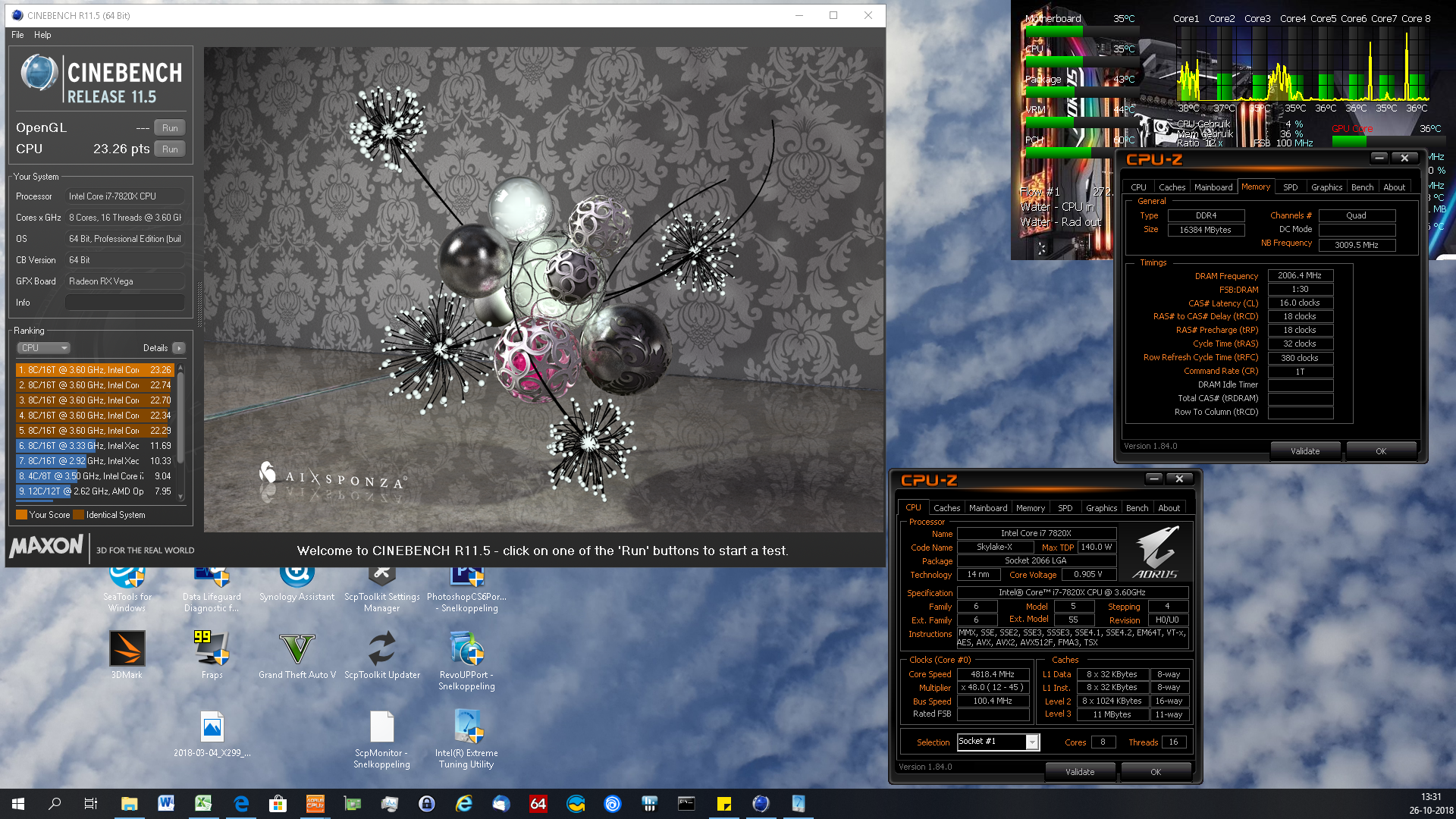Click OK in the upper CPU-Z memory window
Image resolution: width=1456 pixels, height=819 pixels.
point(1381,451)
